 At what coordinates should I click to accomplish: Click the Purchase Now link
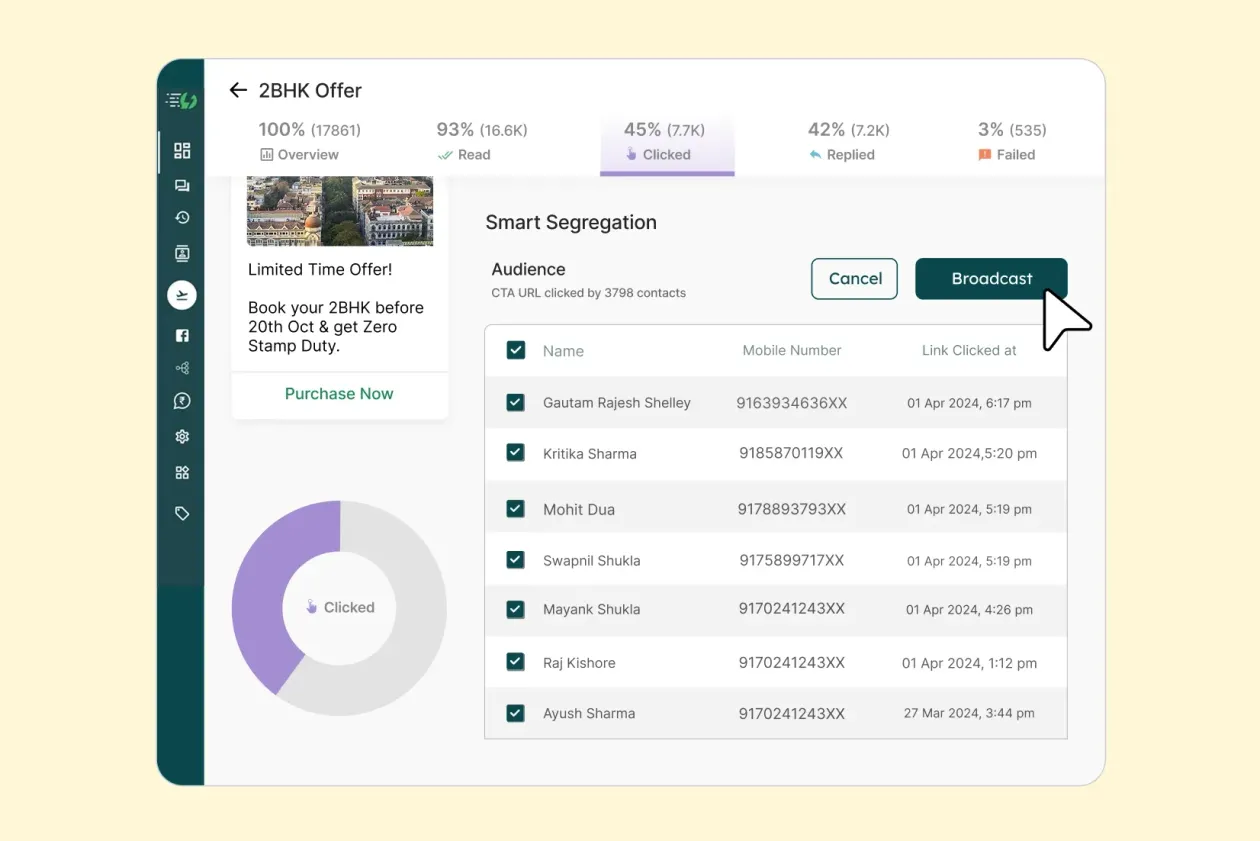(x=339, y=394)
